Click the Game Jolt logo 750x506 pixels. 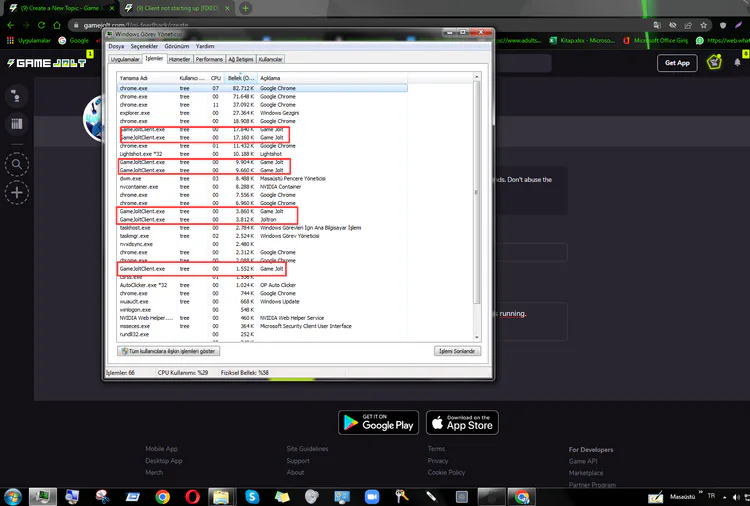[46, 63]
